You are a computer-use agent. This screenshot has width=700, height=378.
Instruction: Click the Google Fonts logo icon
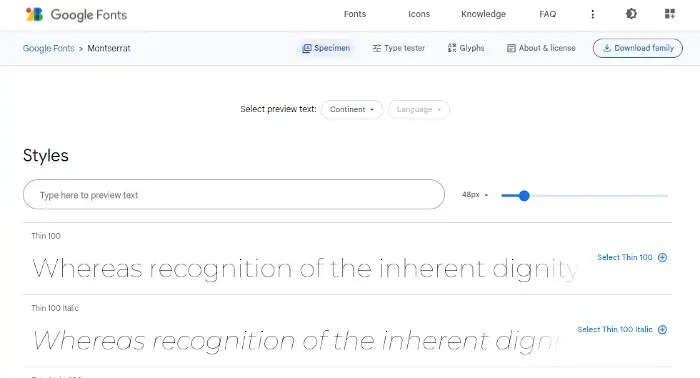34,14
